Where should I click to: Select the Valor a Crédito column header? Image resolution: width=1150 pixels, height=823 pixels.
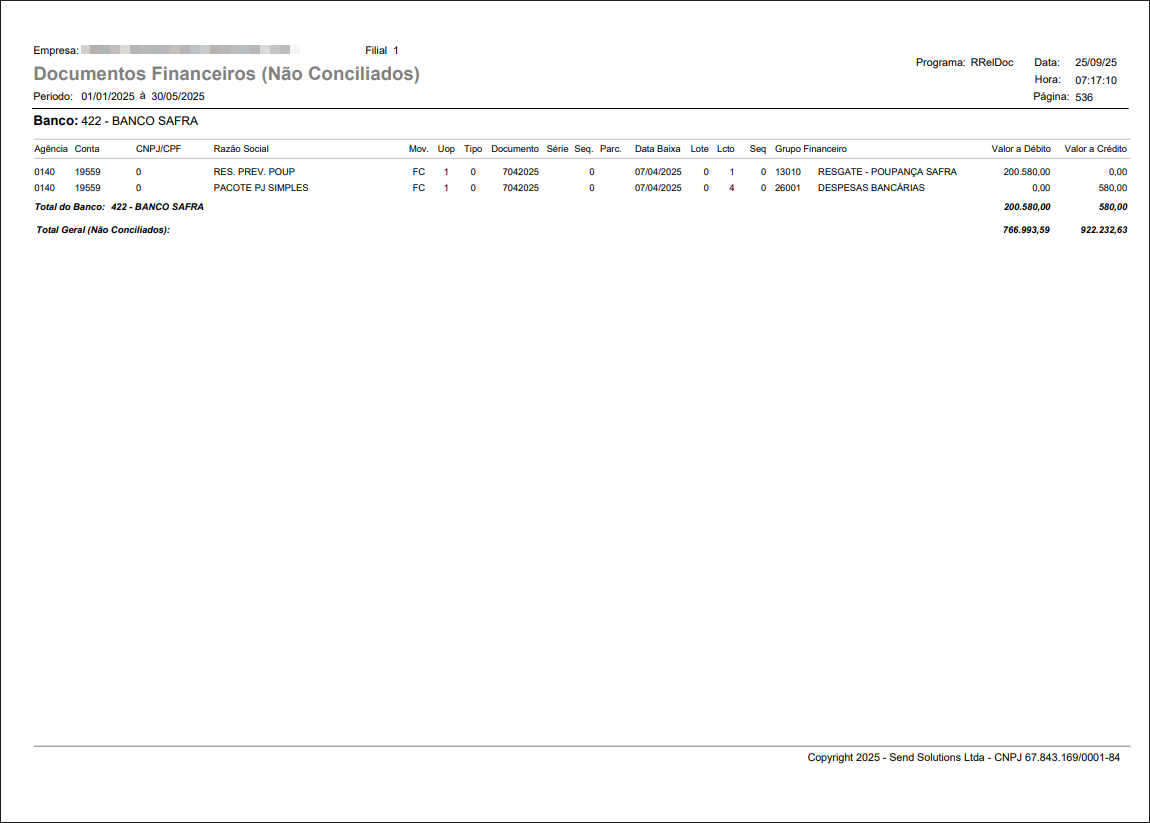[1095, 149]
